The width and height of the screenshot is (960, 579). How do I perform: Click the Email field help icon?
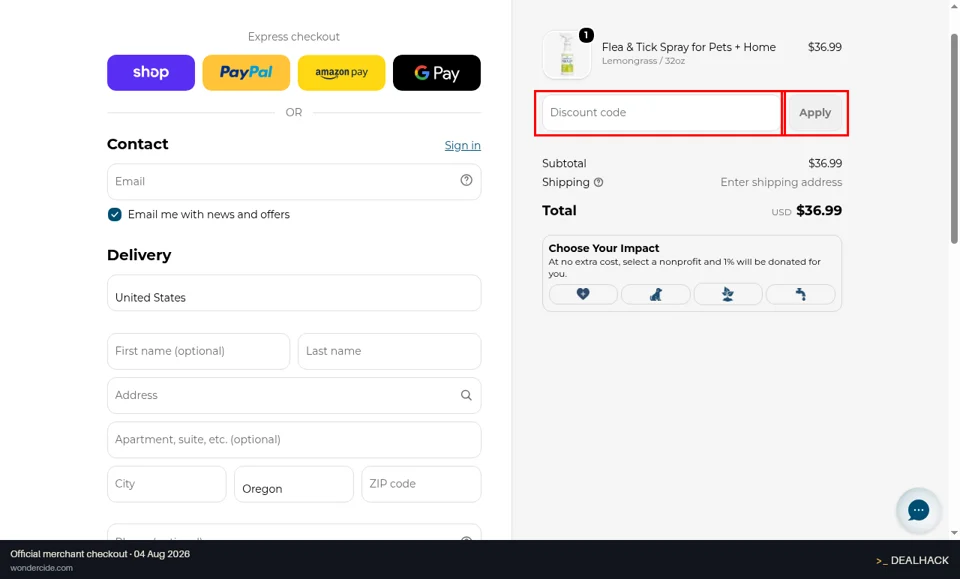click(467, 180)
